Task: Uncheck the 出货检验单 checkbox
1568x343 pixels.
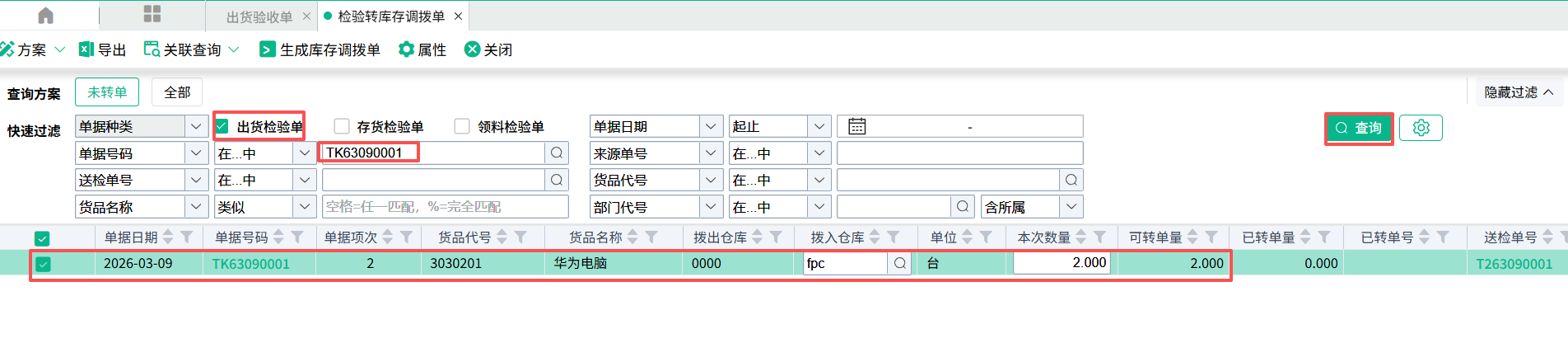Action: pyautogui.click(x=222, y=126)
